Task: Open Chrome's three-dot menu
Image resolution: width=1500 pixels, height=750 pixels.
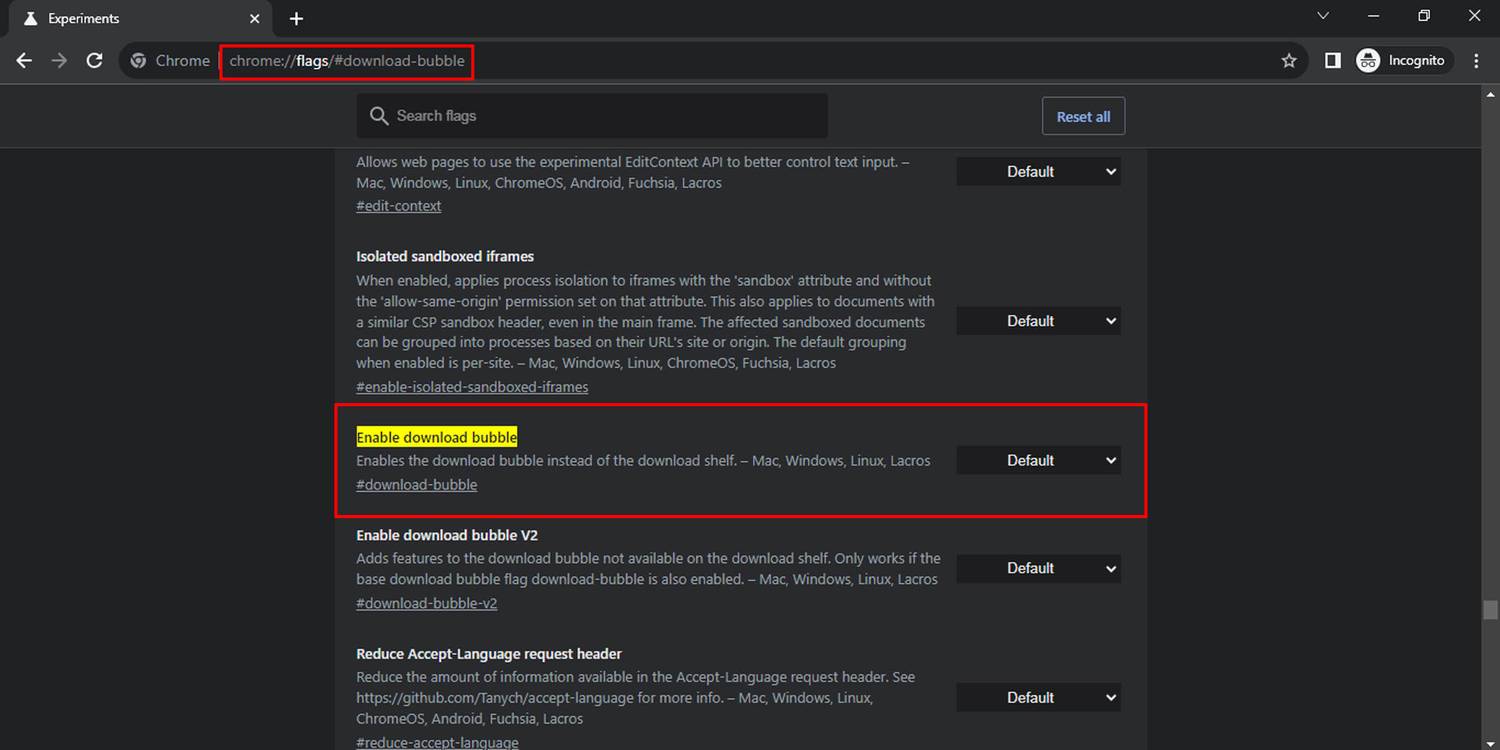Action: coord(1476,61)
